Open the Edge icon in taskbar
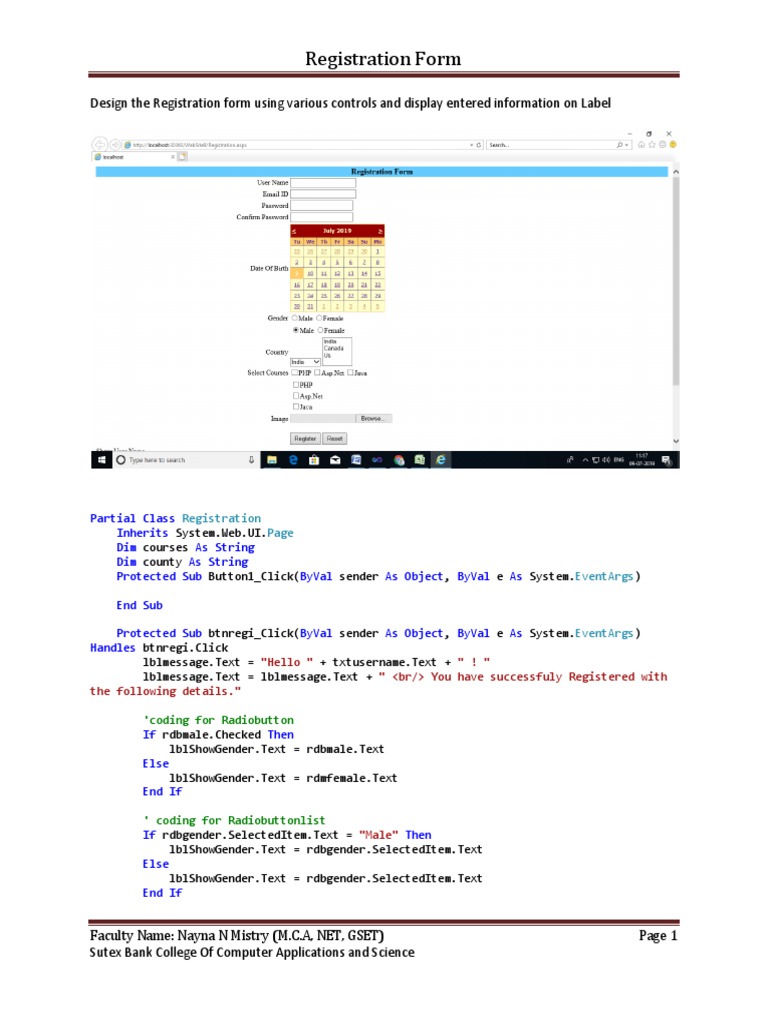 pos(293,460)
